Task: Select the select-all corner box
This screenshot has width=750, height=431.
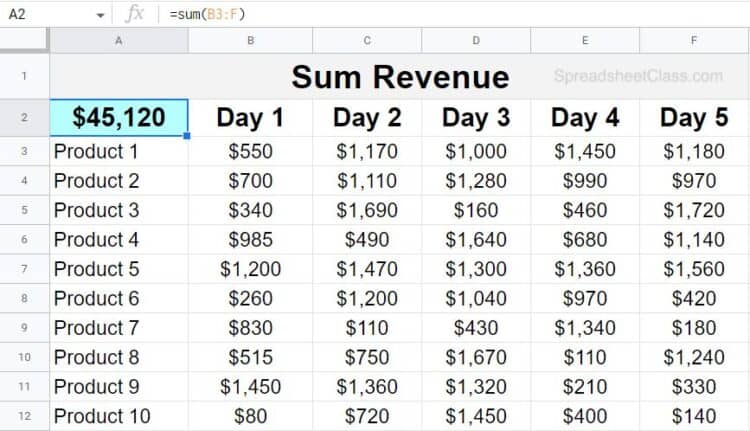Action: (24, 40)
